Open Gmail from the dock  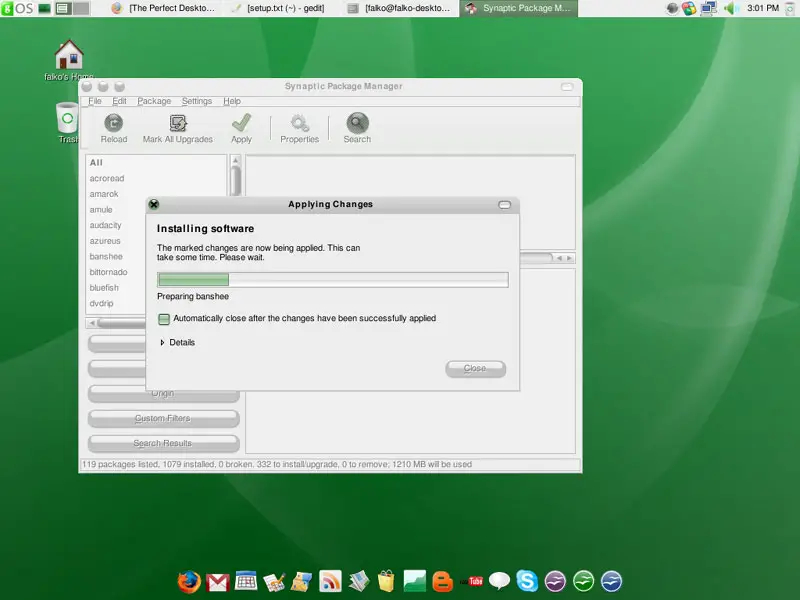point(218,582)
